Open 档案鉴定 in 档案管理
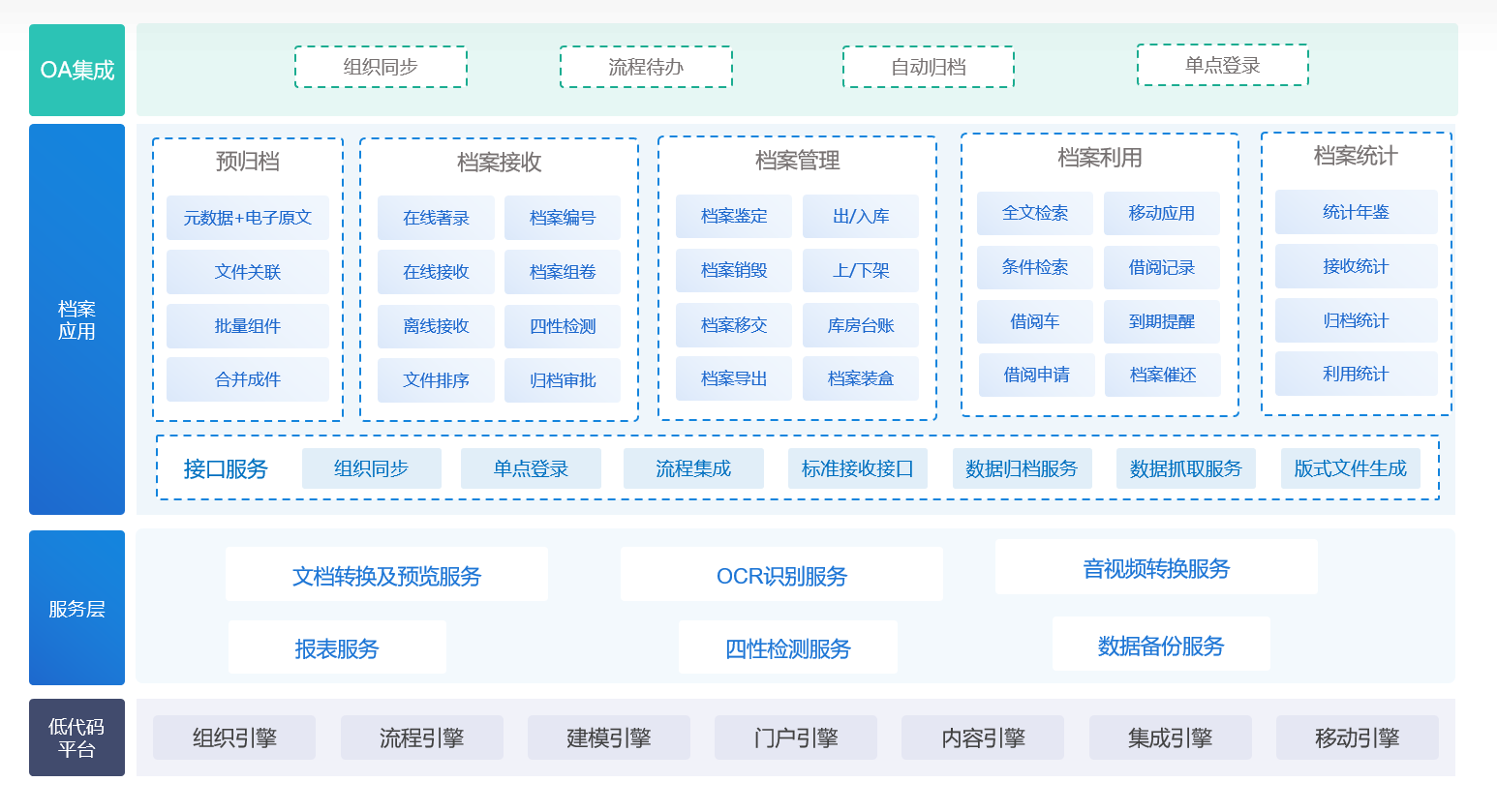The height and width of the screenshot is (812, 1497). tap(734, 216)
